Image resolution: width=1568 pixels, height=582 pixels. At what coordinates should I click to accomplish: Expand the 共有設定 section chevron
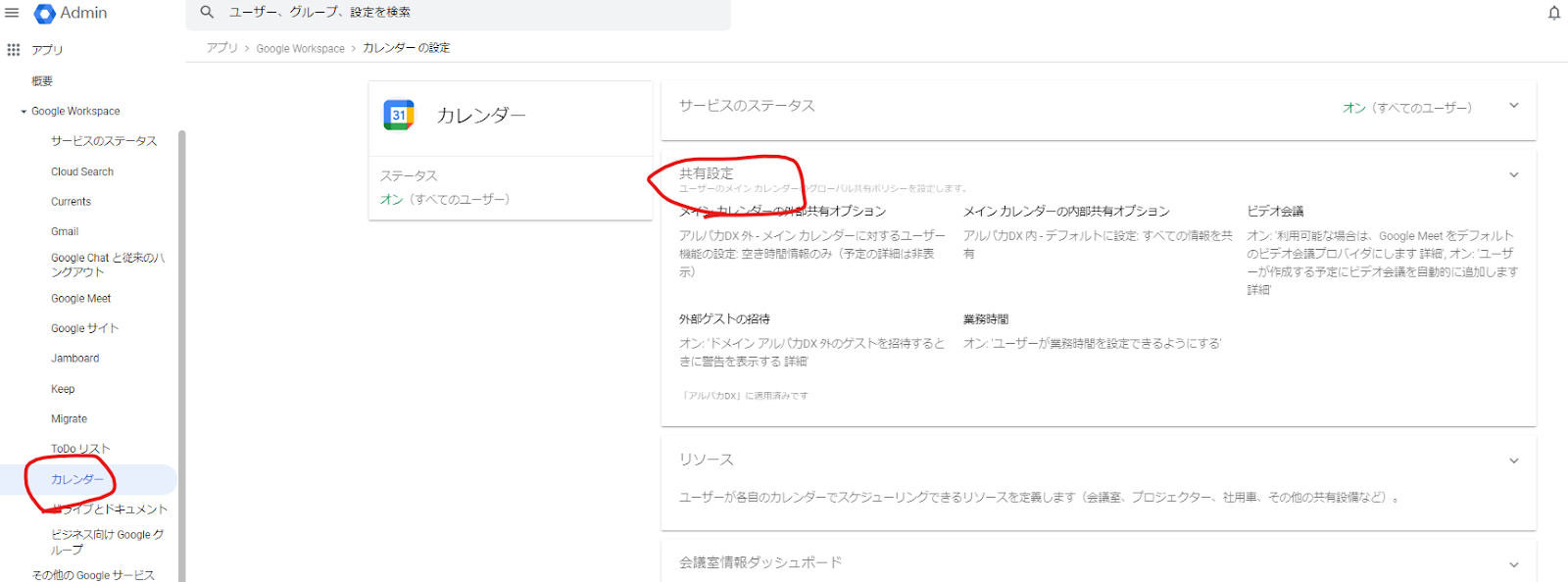[x=1514, y=174]
